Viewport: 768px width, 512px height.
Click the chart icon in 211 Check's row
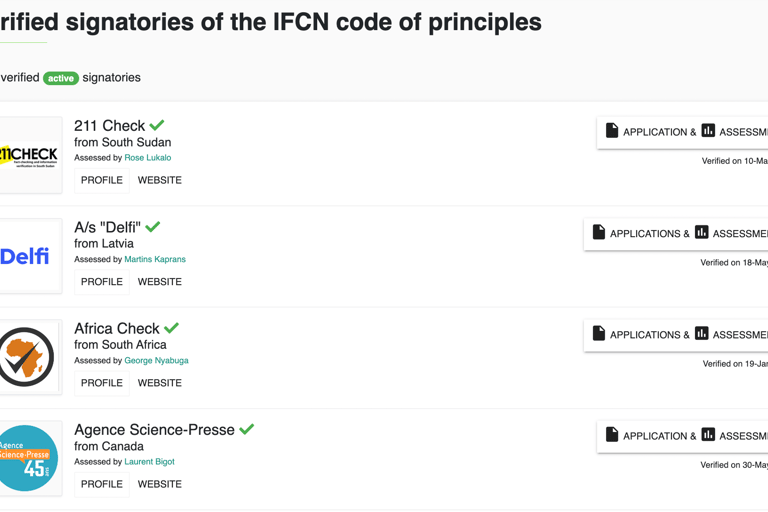click(708, 131)
